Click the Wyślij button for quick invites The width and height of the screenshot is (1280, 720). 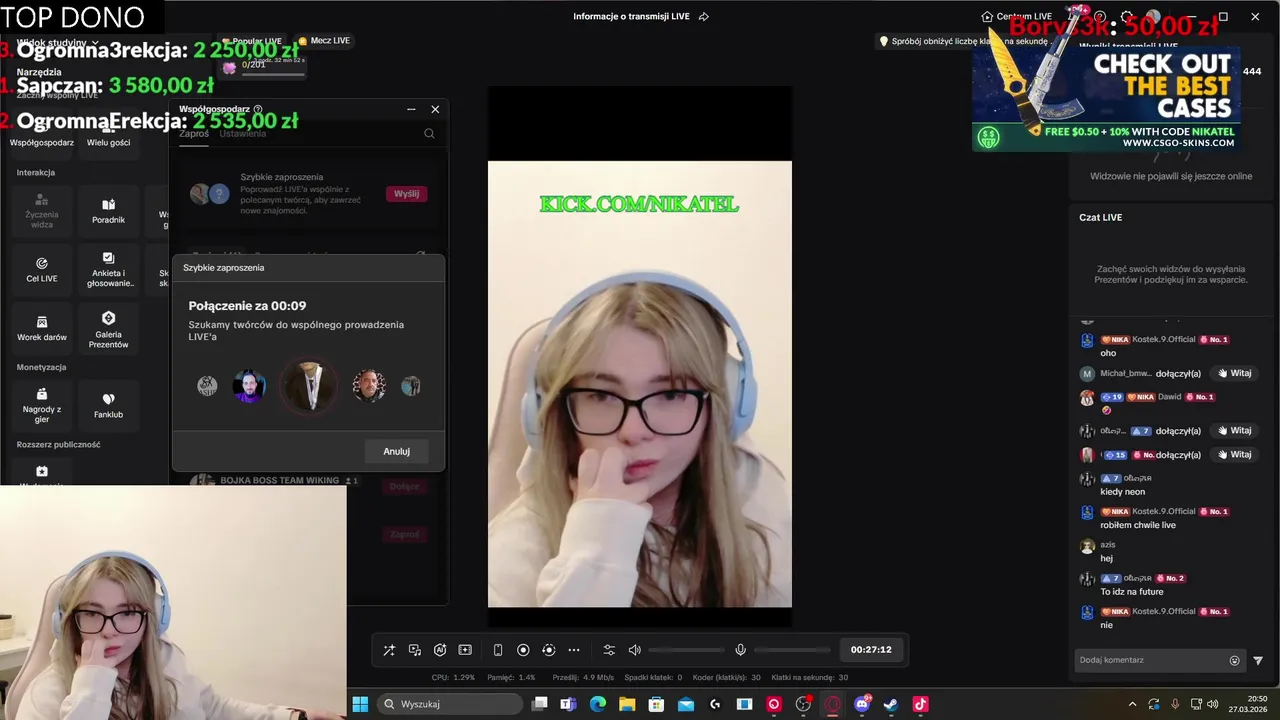point(406,194)
